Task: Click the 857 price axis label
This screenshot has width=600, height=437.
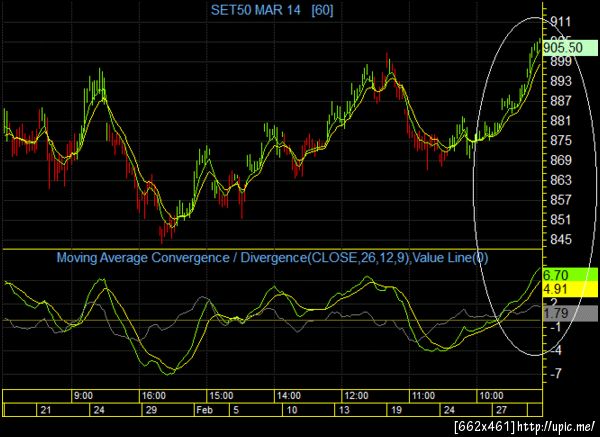Action: [x=561, y=200]
